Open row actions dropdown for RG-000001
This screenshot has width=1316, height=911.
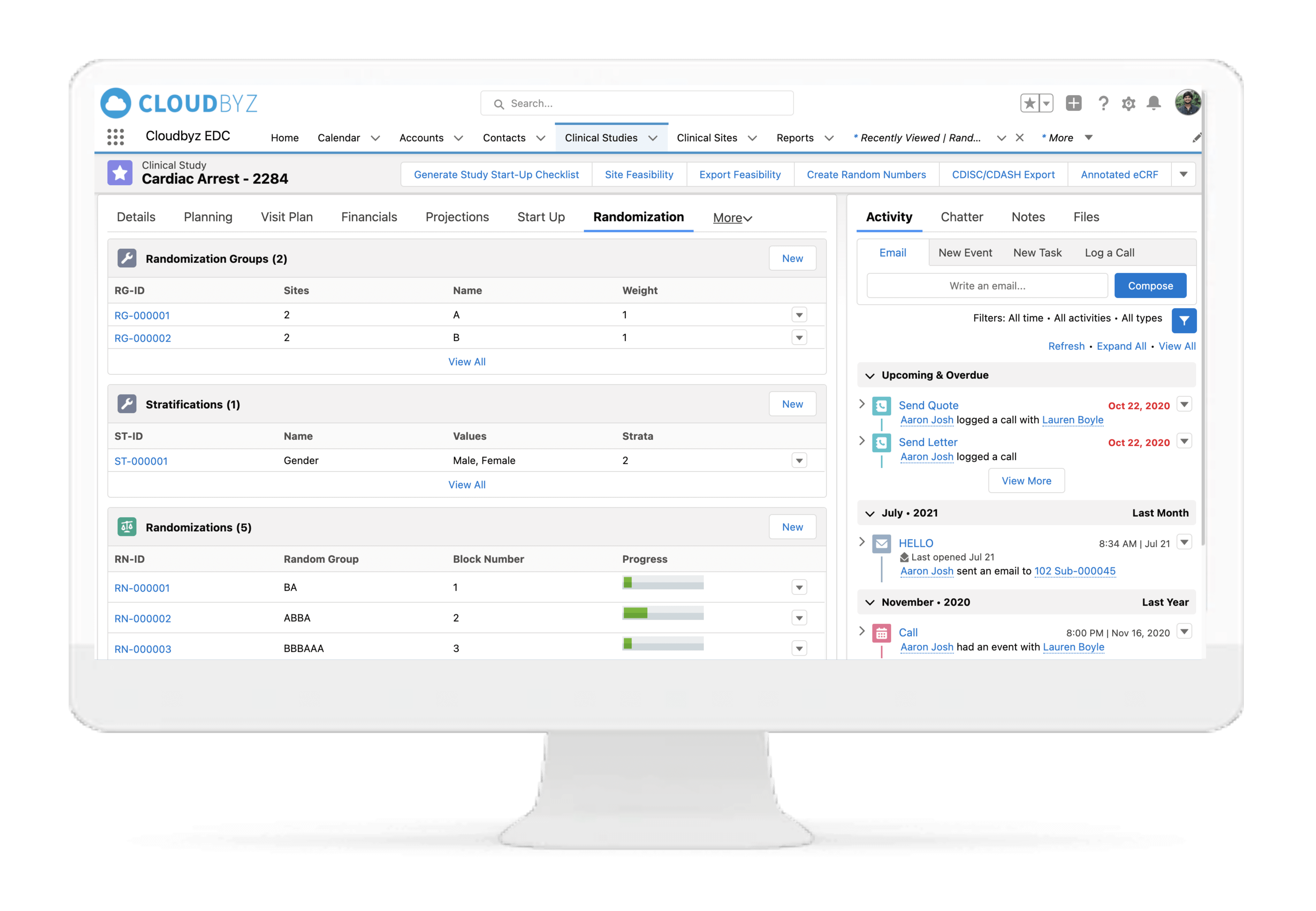point(799,314)
